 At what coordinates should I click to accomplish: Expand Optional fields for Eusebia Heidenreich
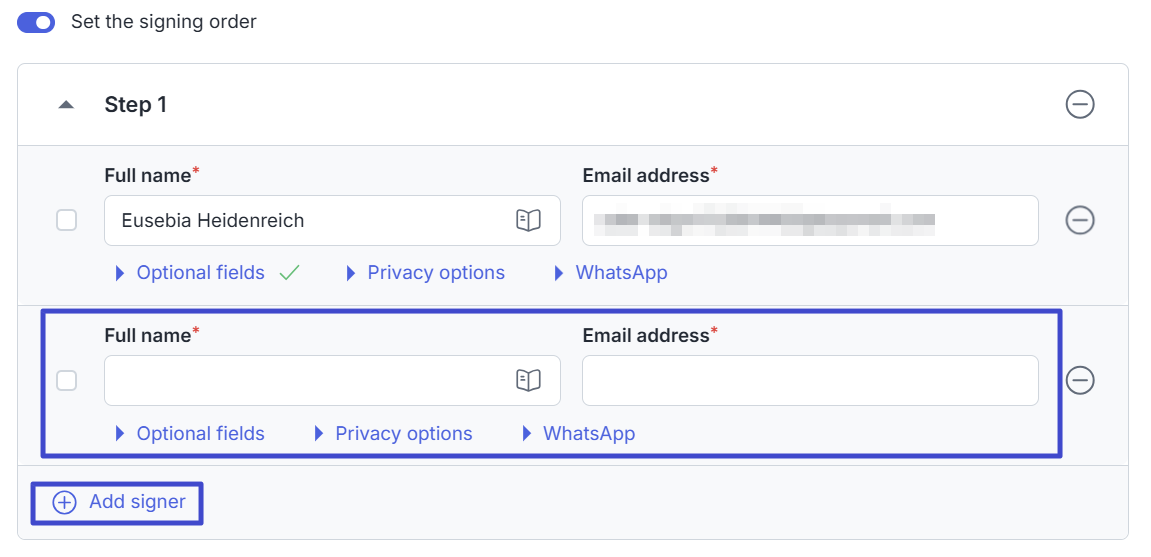(x=199, y=273)
